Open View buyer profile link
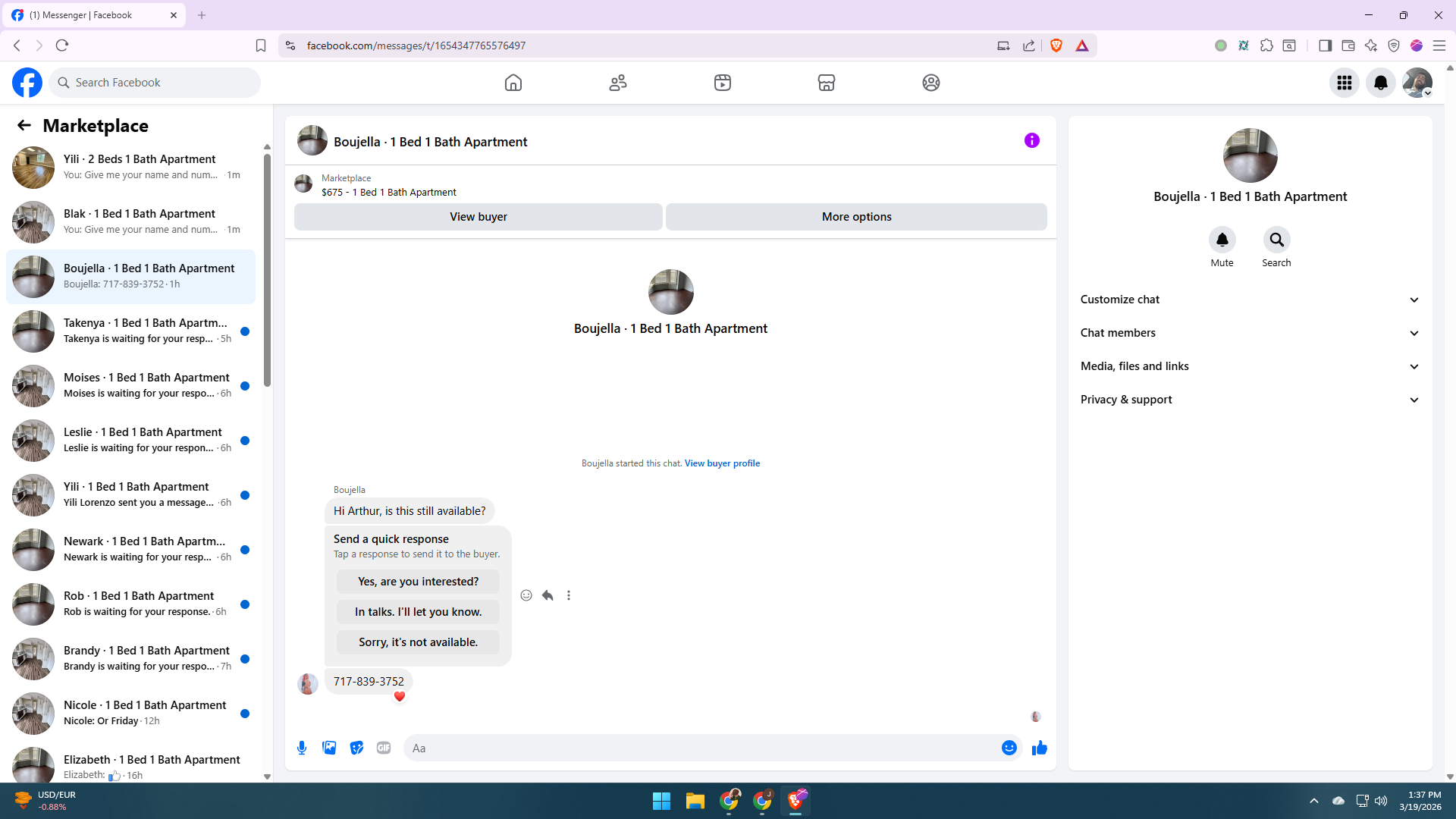Screen dimensions: 1456x819 722,463
